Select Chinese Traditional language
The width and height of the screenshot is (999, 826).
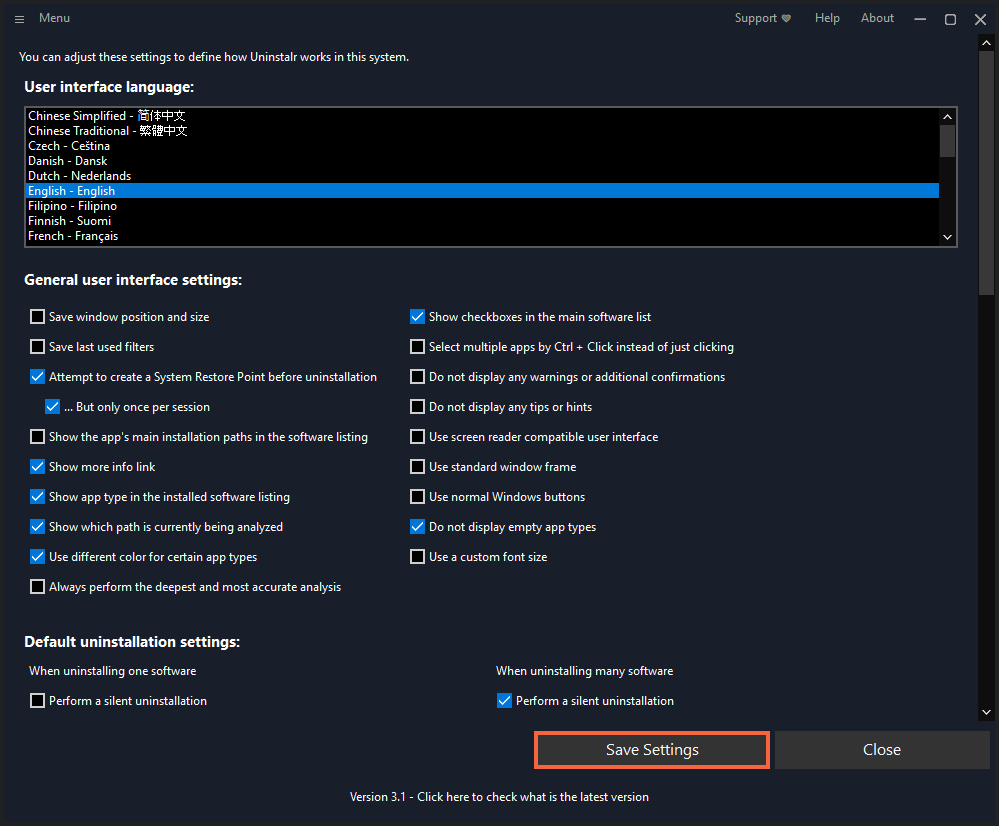coord(482,131)
